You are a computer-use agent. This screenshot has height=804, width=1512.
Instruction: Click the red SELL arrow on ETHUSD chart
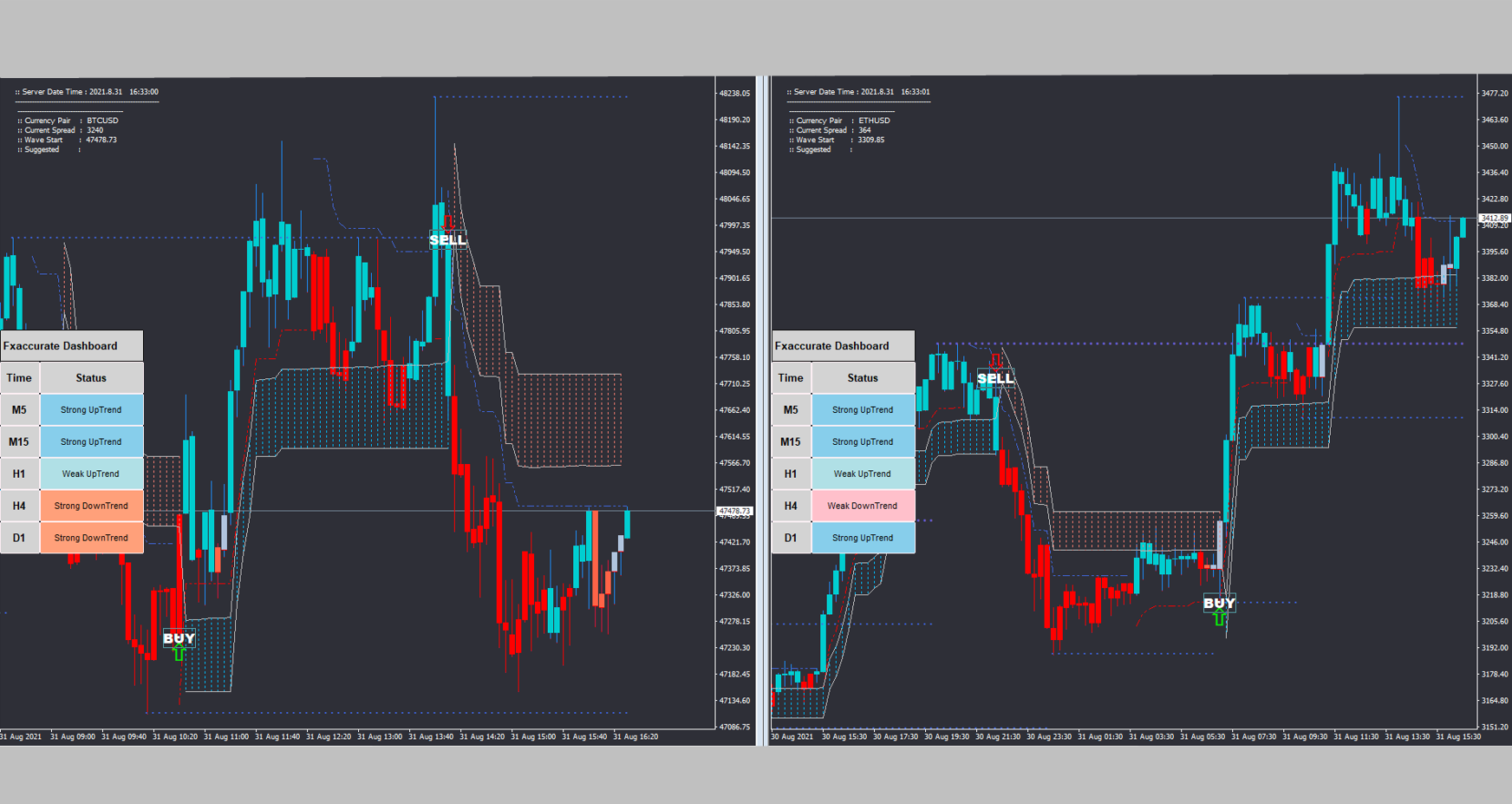pos(995,361)
